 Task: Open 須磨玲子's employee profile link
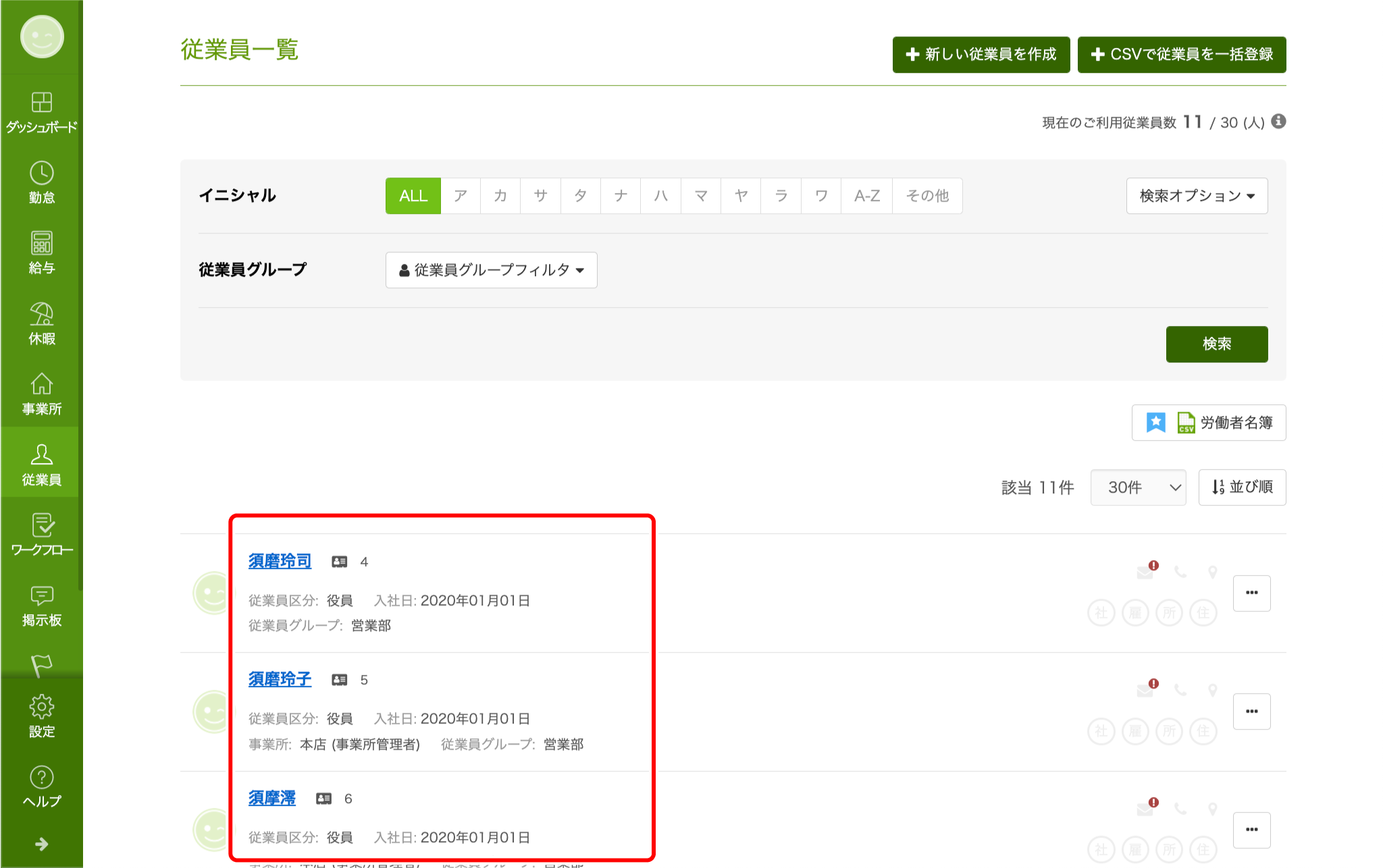click(280, 680)
